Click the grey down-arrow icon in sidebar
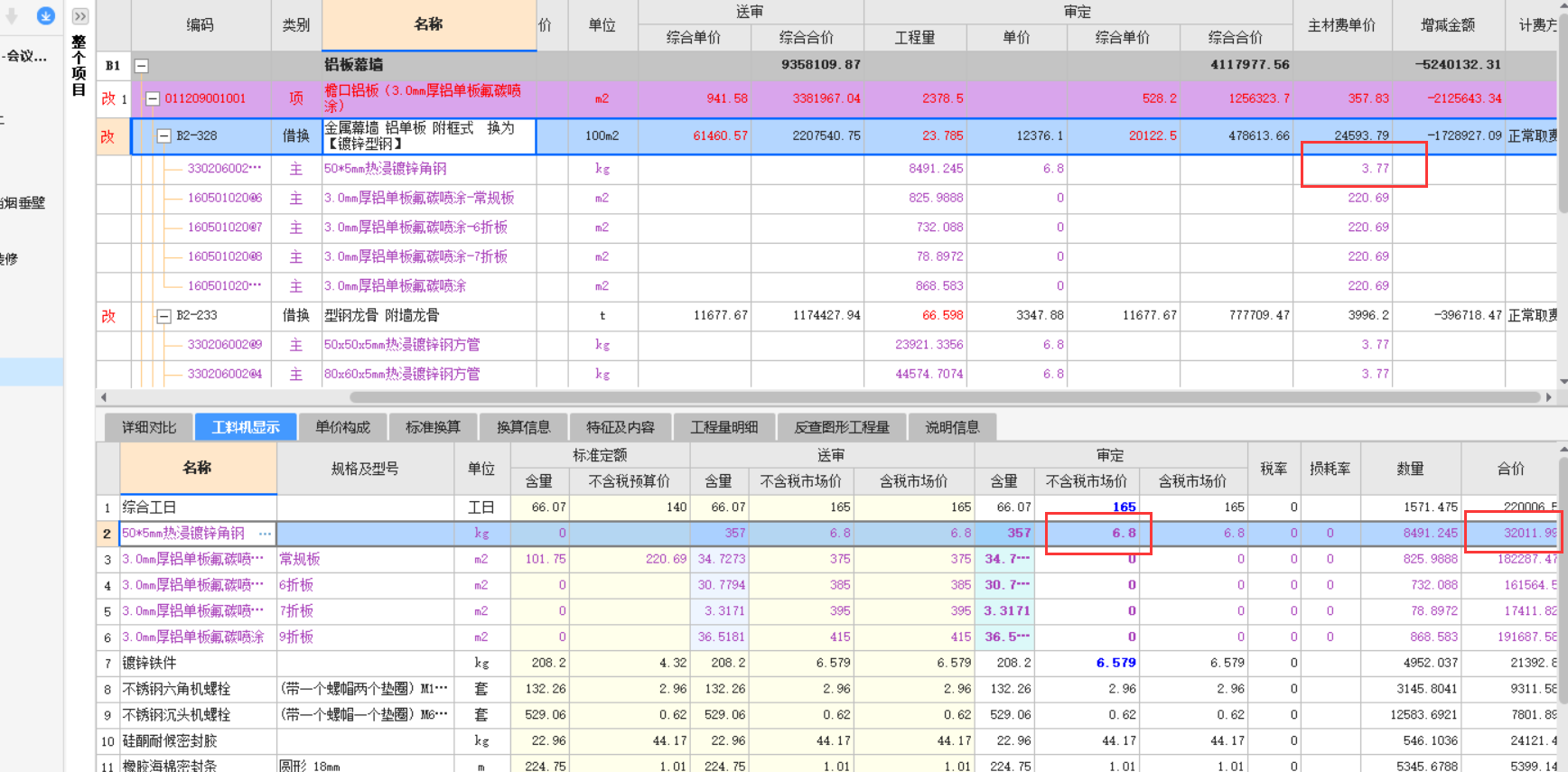 point(13,15)
